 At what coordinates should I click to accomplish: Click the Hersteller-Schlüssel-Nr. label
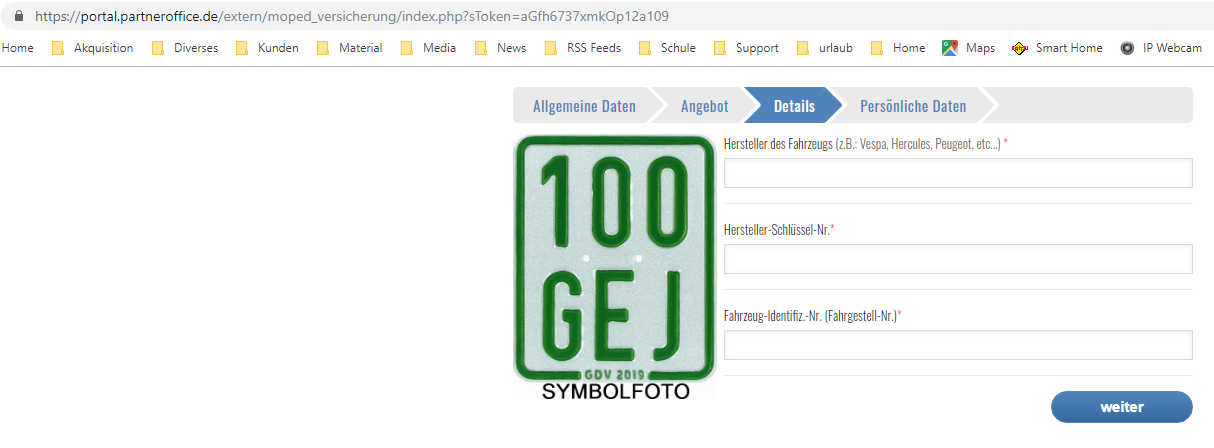point(779,230)
